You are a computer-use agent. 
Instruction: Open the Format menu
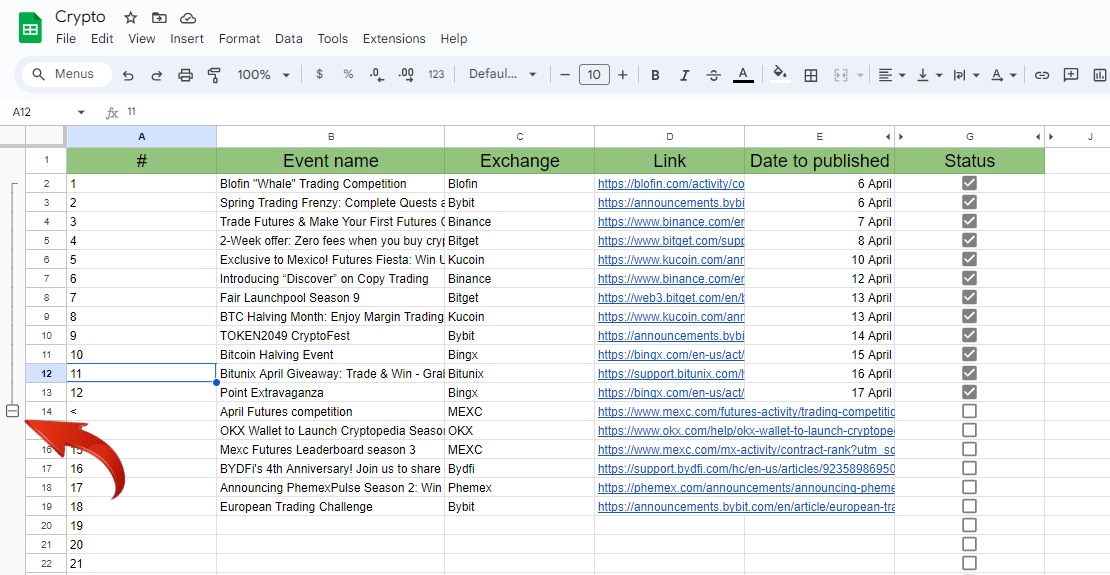[x=239, y=39]
